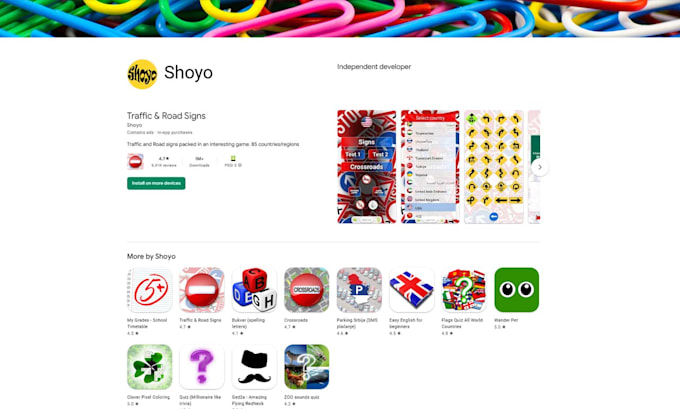Open the My Grades School Timetable app icon
Image resolution: width=680 pixels, height=409 pixels.
pyautogui.click(x=150, y=290)
